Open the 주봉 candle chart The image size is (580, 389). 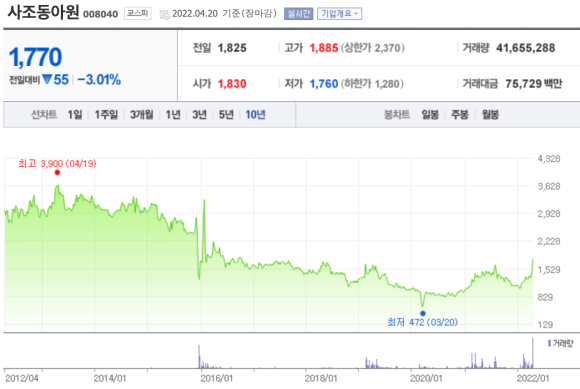460,115
